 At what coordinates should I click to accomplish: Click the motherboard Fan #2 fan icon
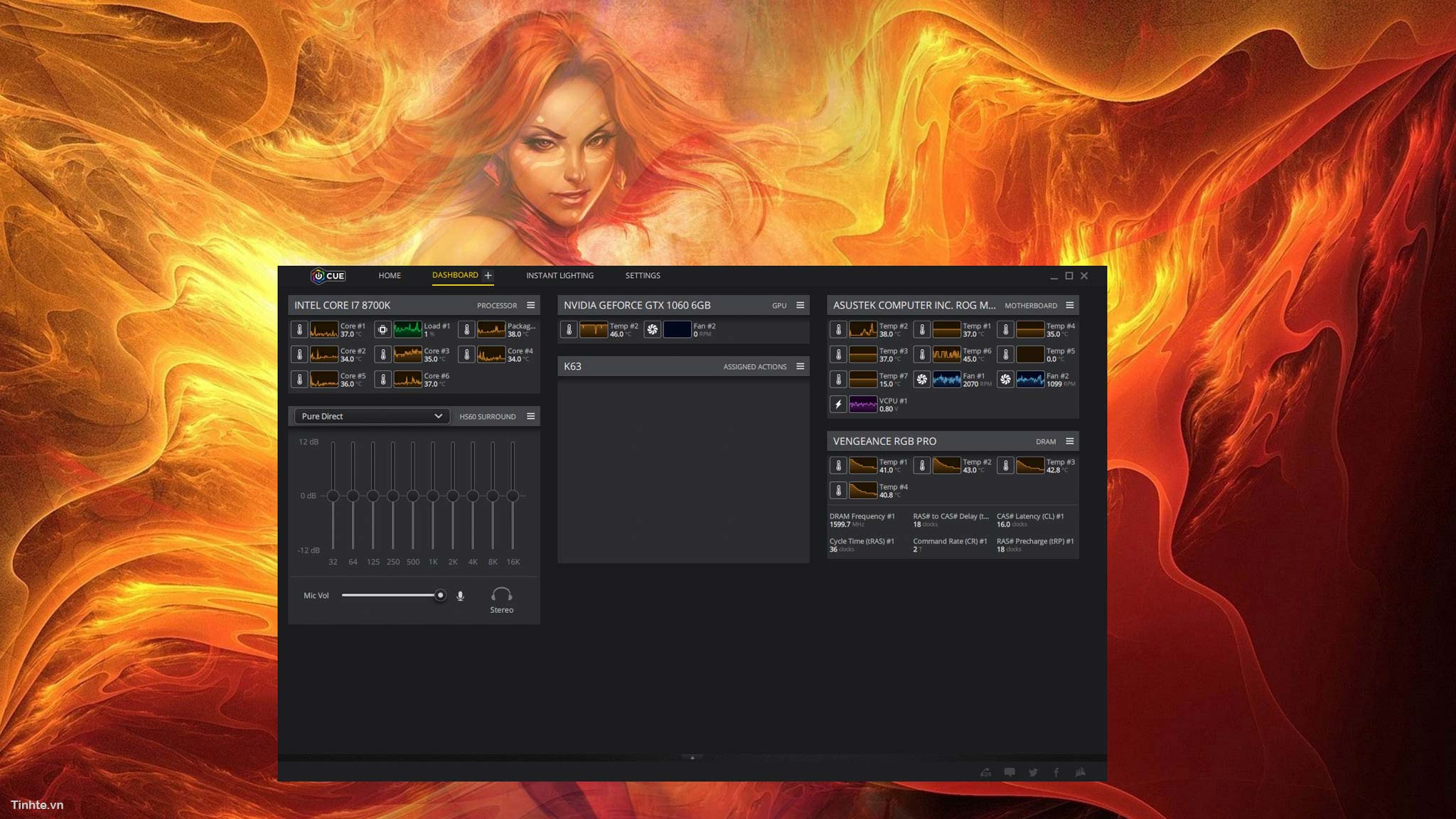click(1005, 380)
